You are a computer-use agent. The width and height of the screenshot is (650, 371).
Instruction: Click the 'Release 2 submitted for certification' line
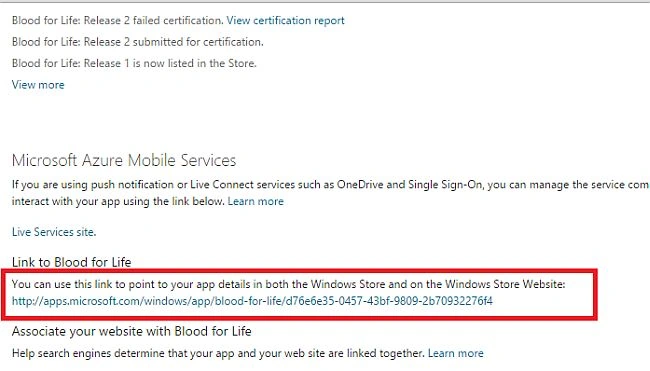(x=138, y=42)
